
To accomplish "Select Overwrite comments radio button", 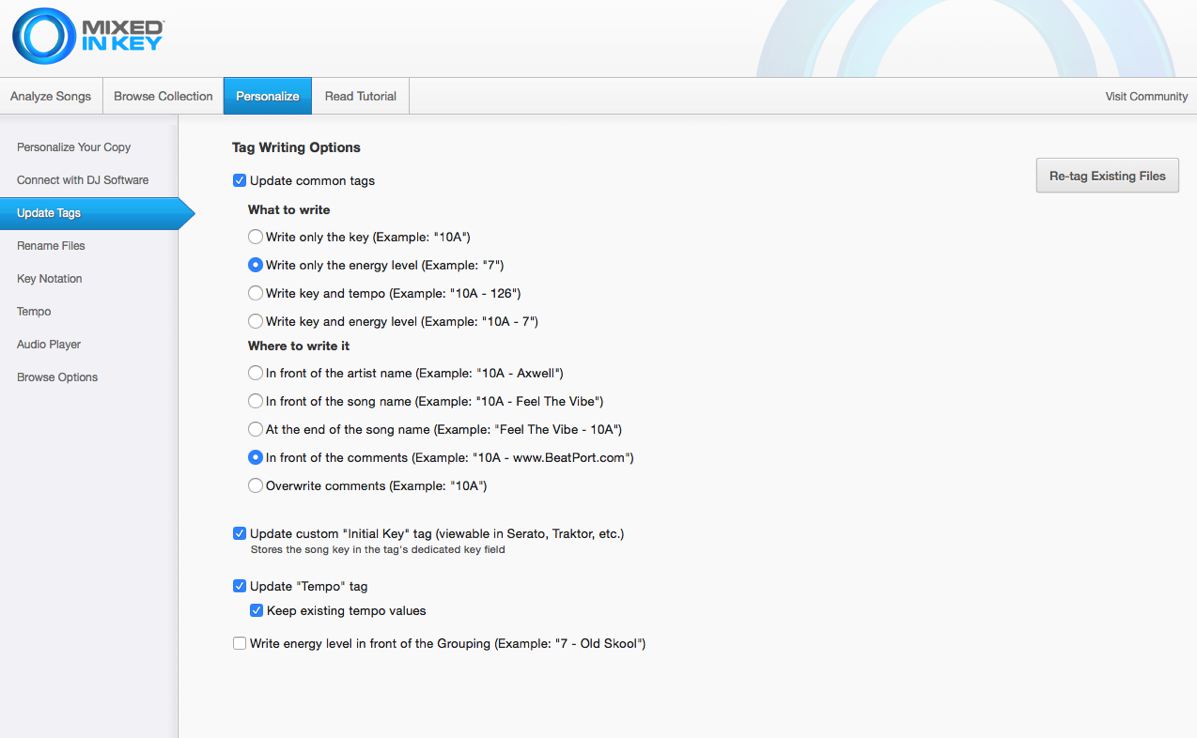I will tap(256, 486).
